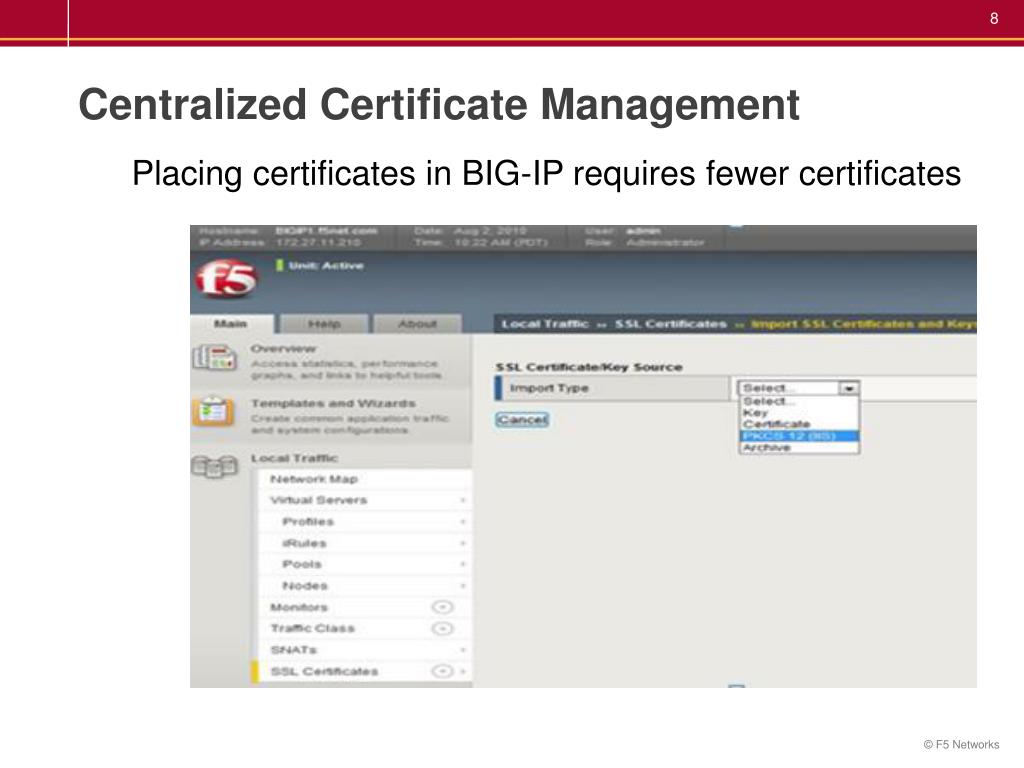Open Network Map menu entry

coord(314,479)
